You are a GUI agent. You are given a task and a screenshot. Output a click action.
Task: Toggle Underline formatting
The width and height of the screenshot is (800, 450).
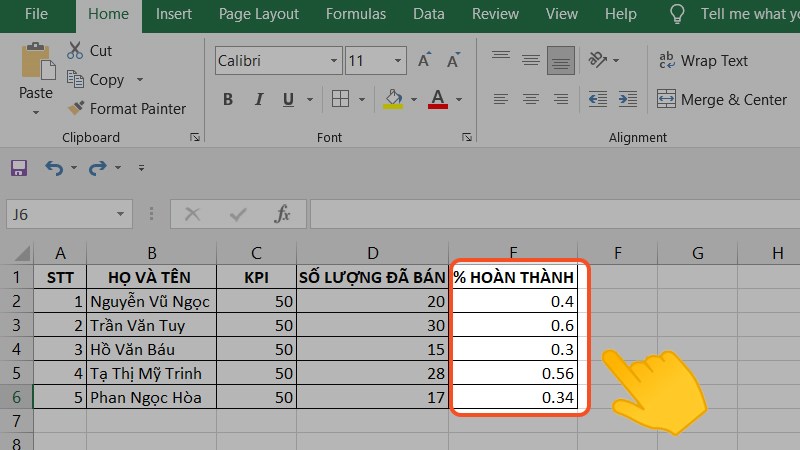click(x=288, y=99)
